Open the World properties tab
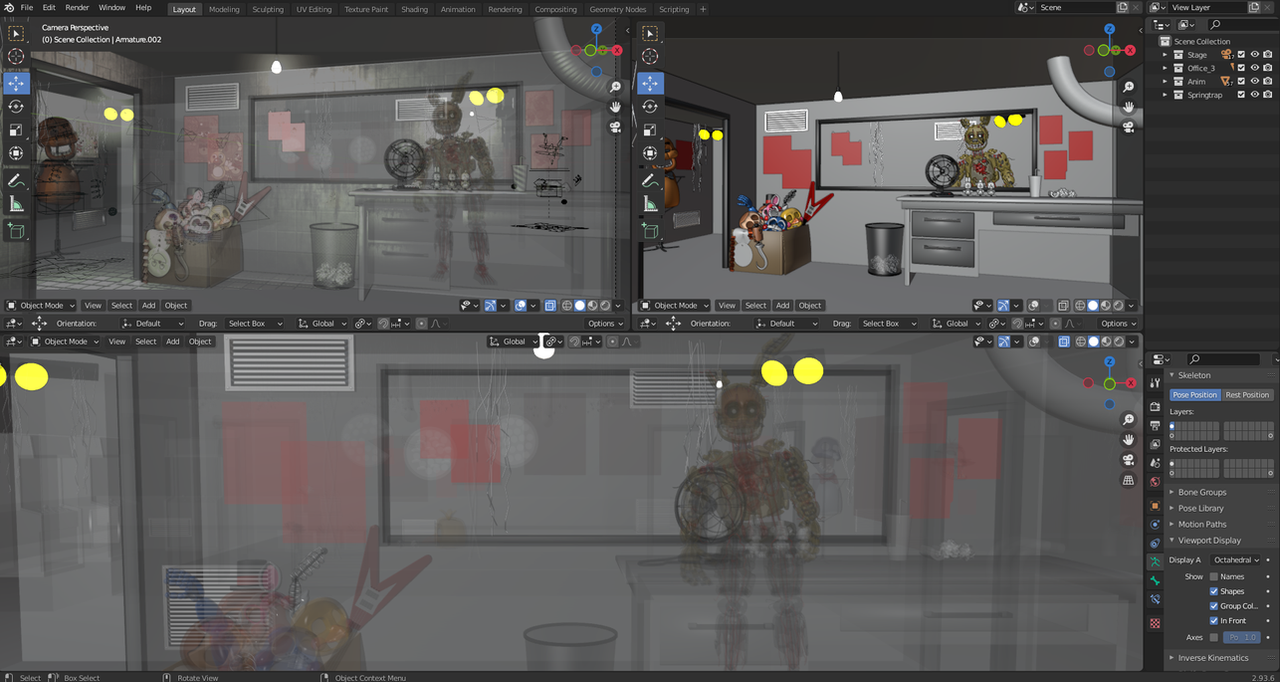 click(x=1155, y=481)
